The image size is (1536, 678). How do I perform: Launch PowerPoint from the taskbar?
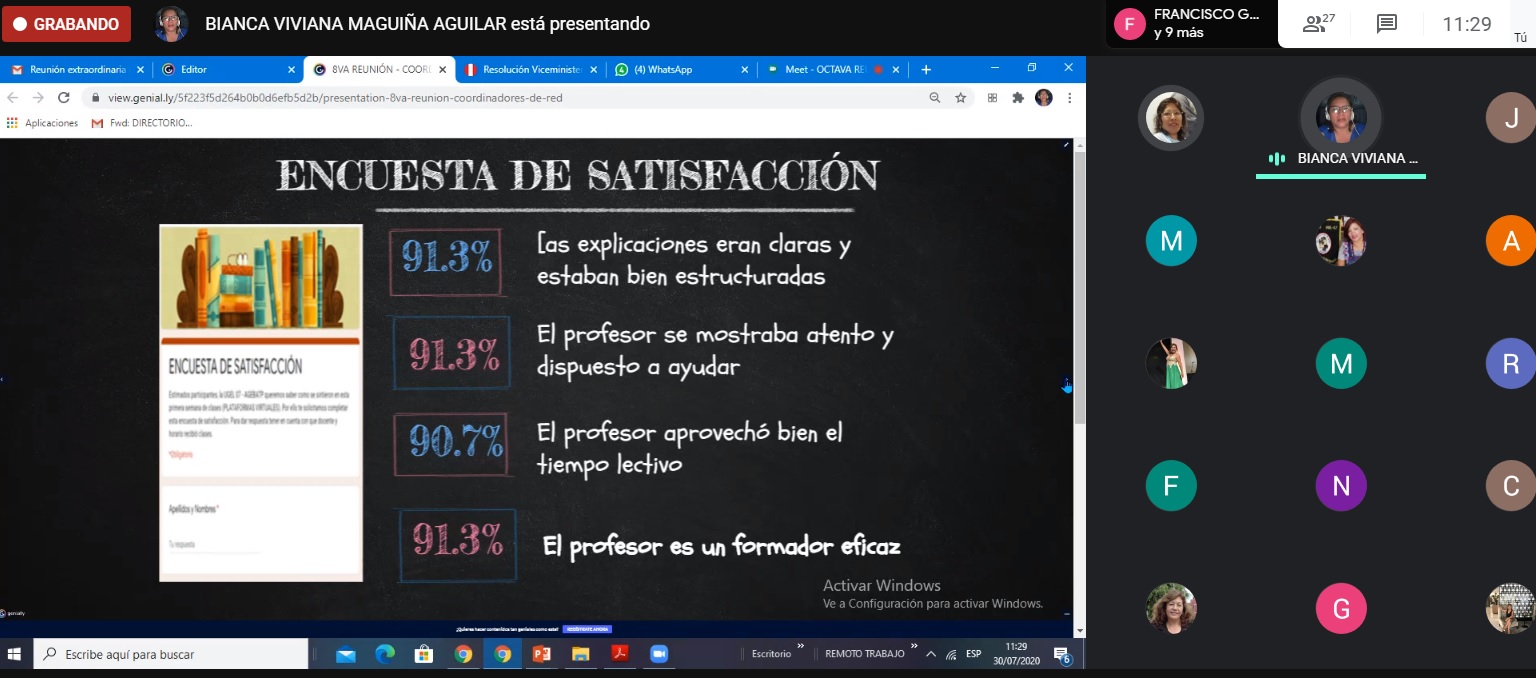tap(541, 654)
